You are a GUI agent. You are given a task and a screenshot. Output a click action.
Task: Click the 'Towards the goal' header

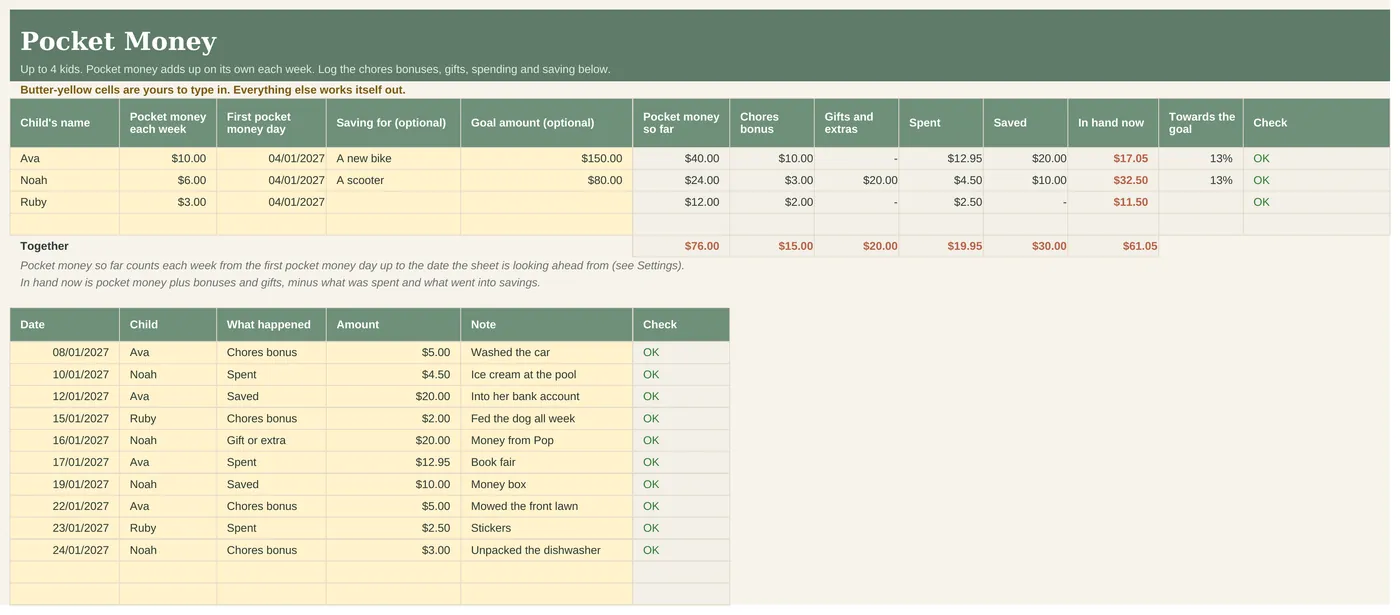tap(1201, 123)
